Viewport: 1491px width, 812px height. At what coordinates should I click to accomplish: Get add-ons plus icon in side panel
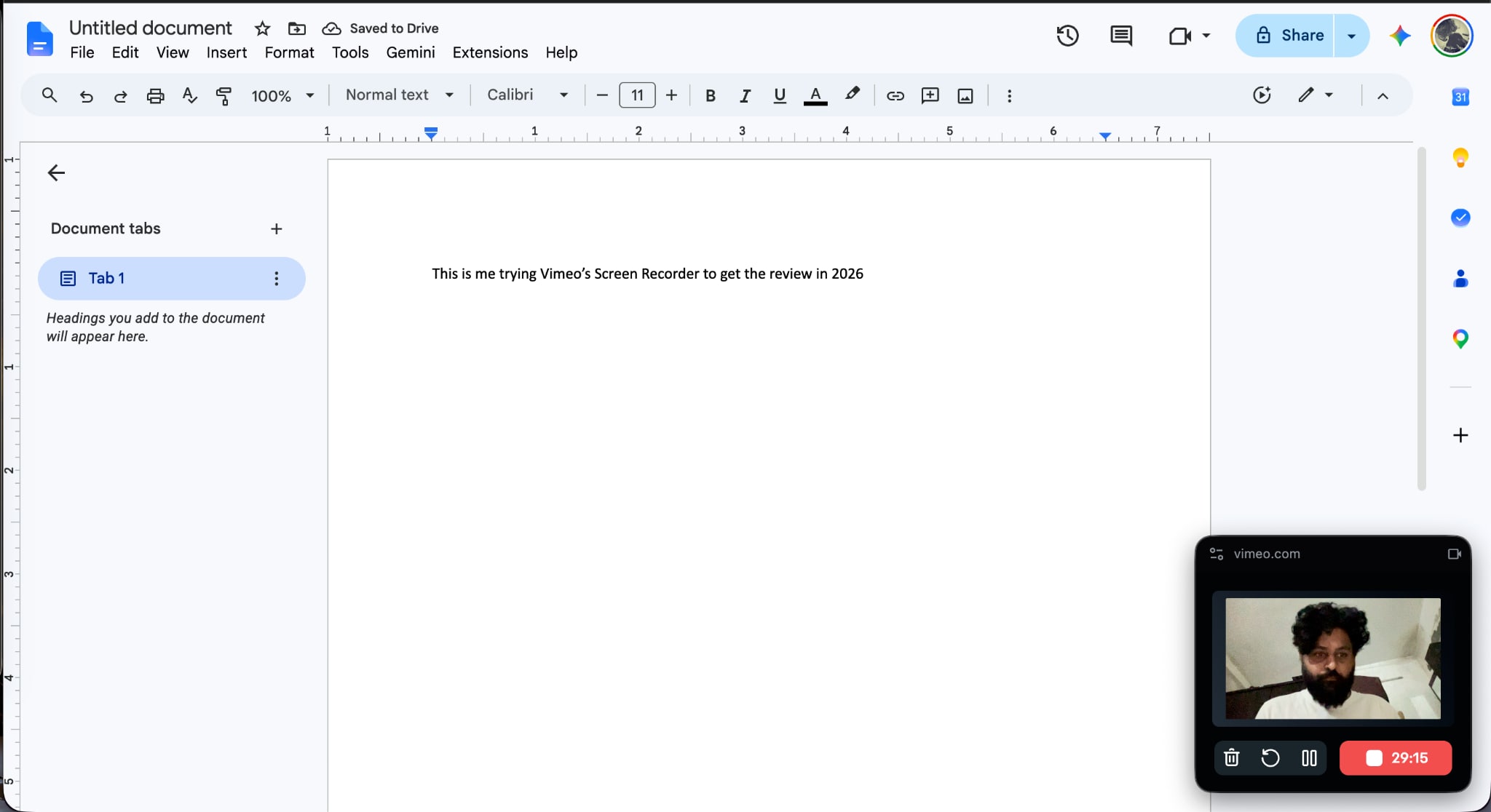coord(1460,435)
